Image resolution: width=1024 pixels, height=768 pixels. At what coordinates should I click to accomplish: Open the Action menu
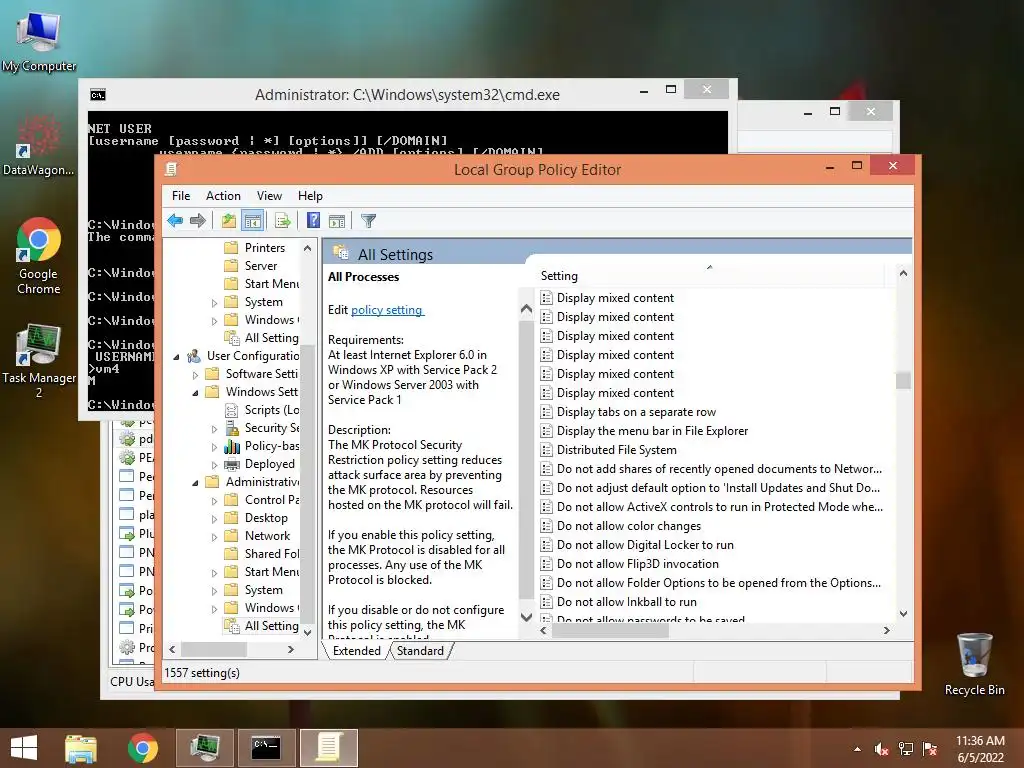pos(223,196)
